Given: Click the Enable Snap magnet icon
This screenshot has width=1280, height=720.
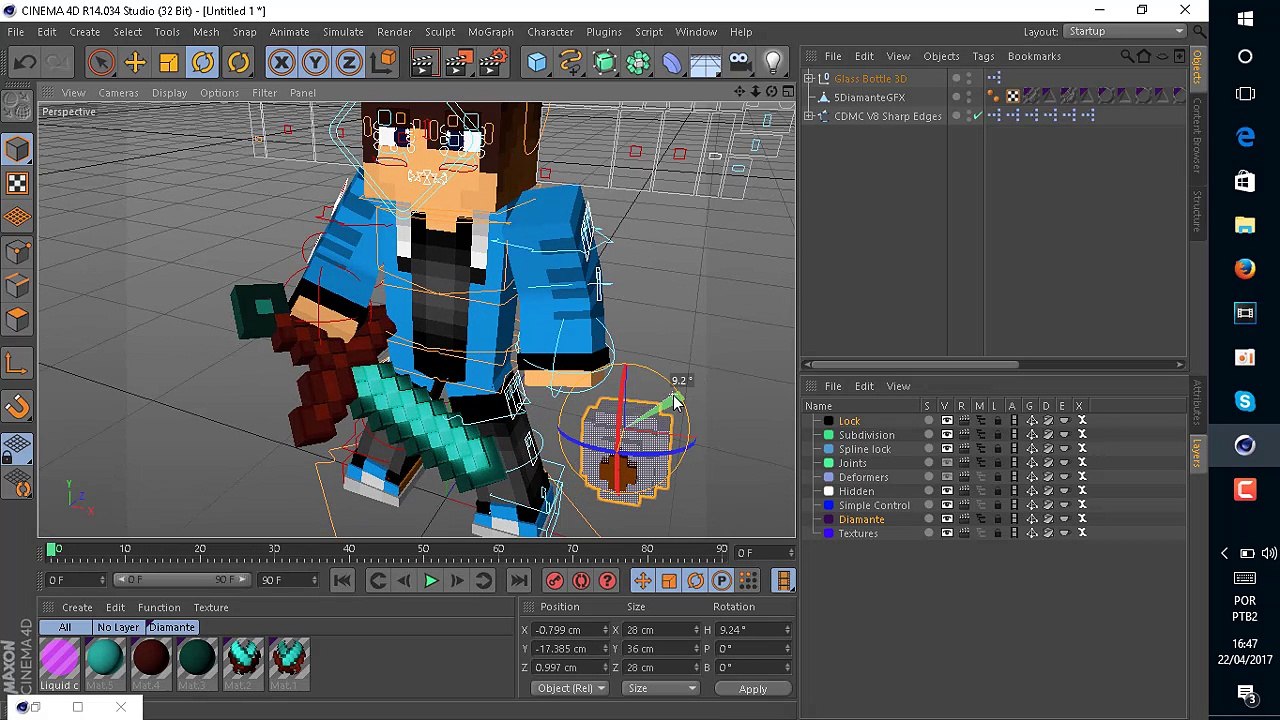Looking at the screenshot, I should click(17, 406).
